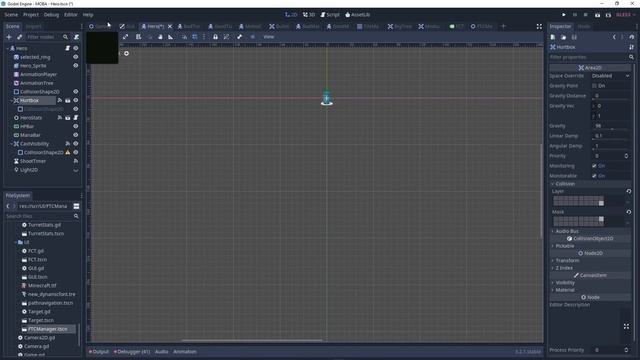Screen dimensions: 640x360
Task: Open the Editor menu
Action: [71, 15]
